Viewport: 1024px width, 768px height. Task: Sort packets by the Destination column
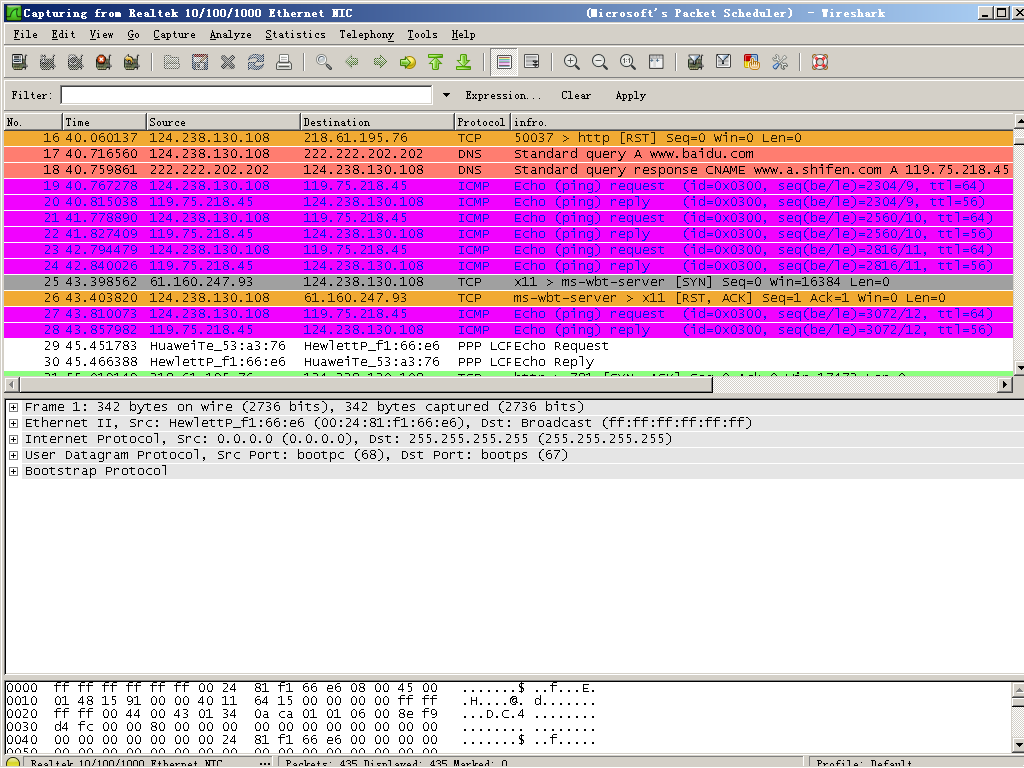pyautogui.click(x=377, y=122)
